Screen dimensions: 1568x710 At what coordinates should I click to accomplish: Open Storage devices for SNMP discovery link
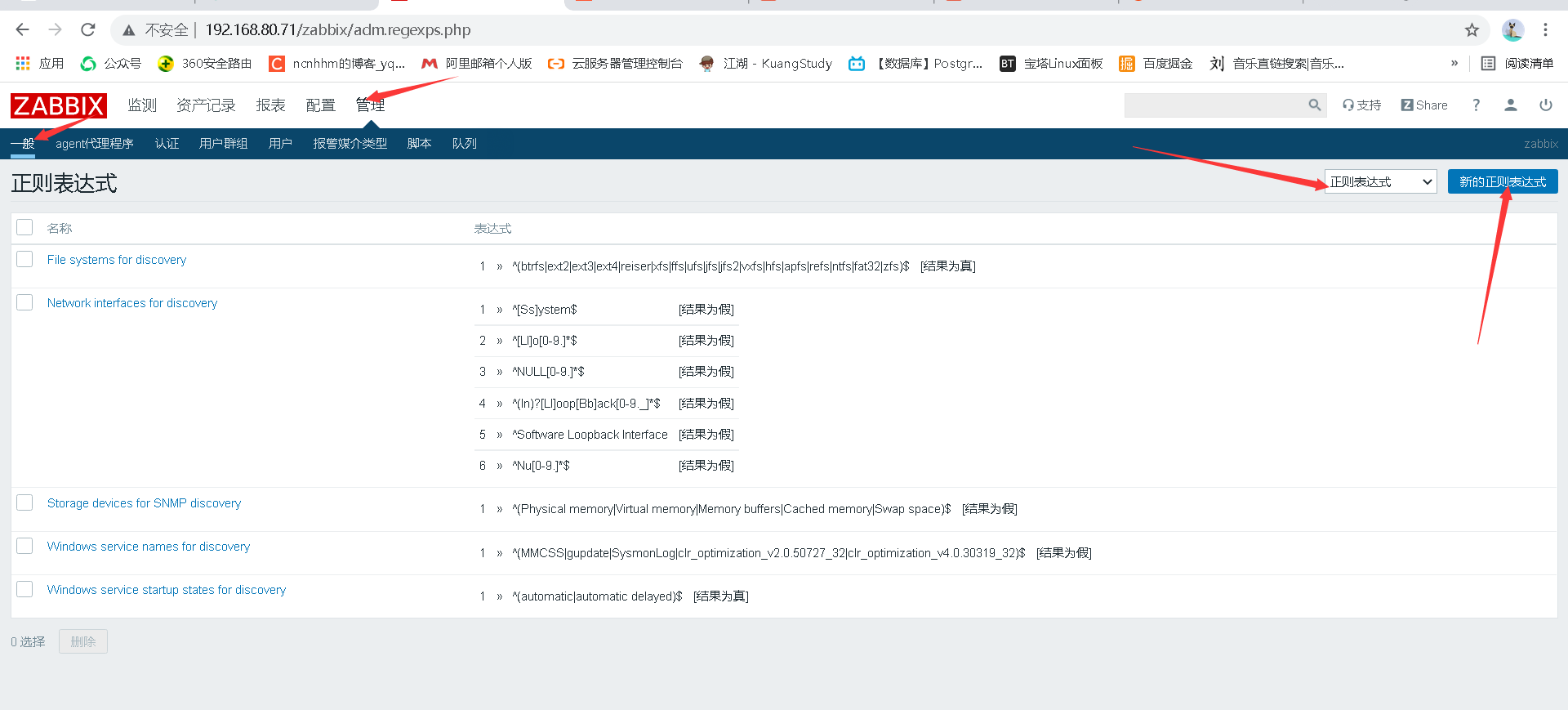point(144,503)
